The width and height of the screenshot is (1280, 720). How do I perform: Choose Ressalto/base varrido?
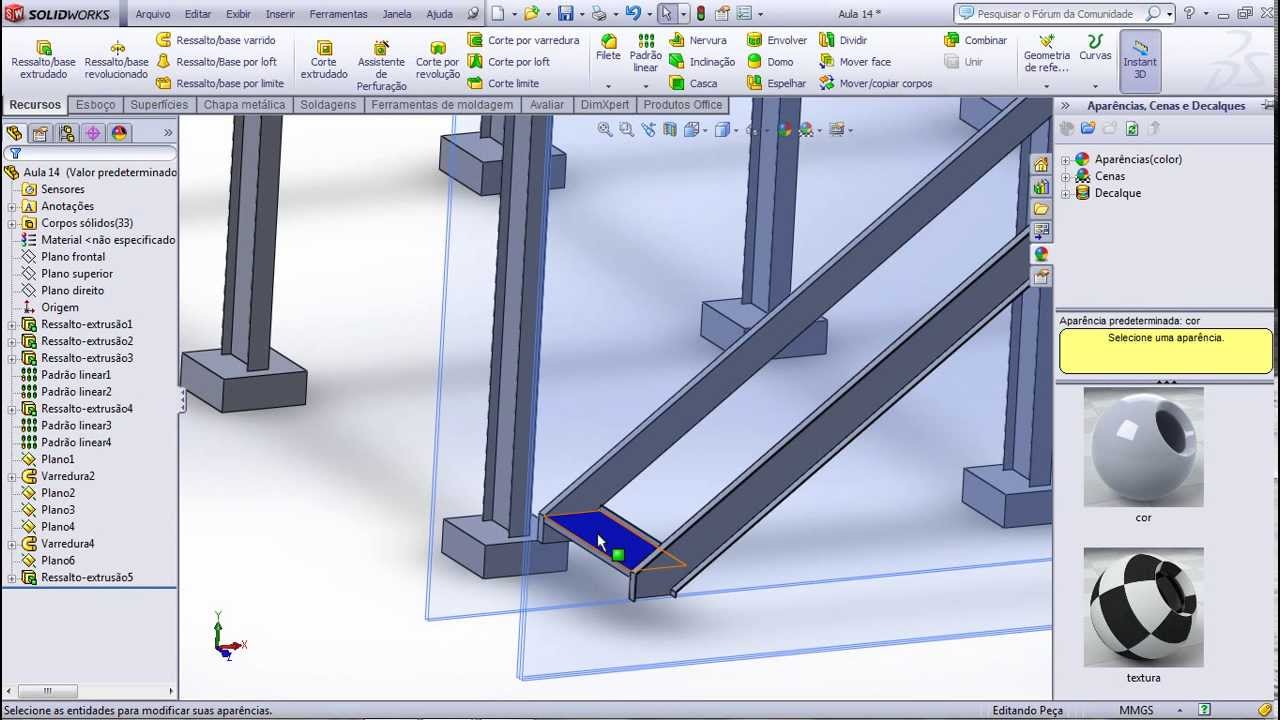click(x=216, y=40)
